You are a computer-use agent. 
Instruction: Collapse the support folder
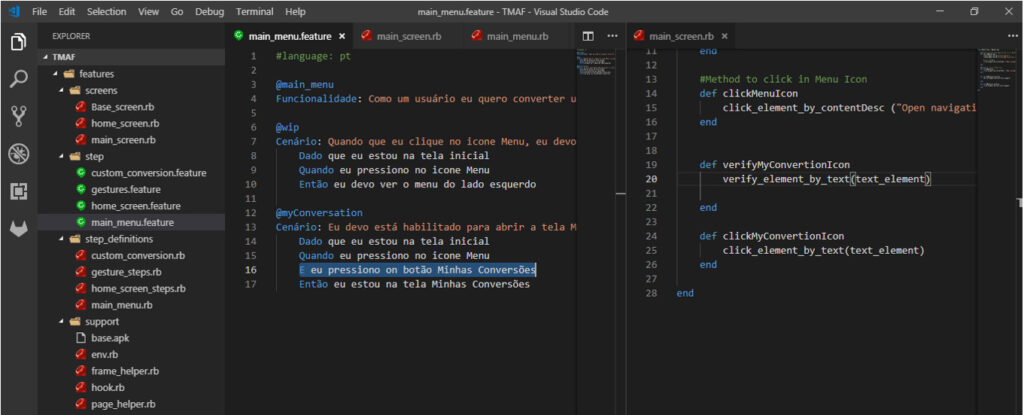pyautogui.click(x=62, y=322)
